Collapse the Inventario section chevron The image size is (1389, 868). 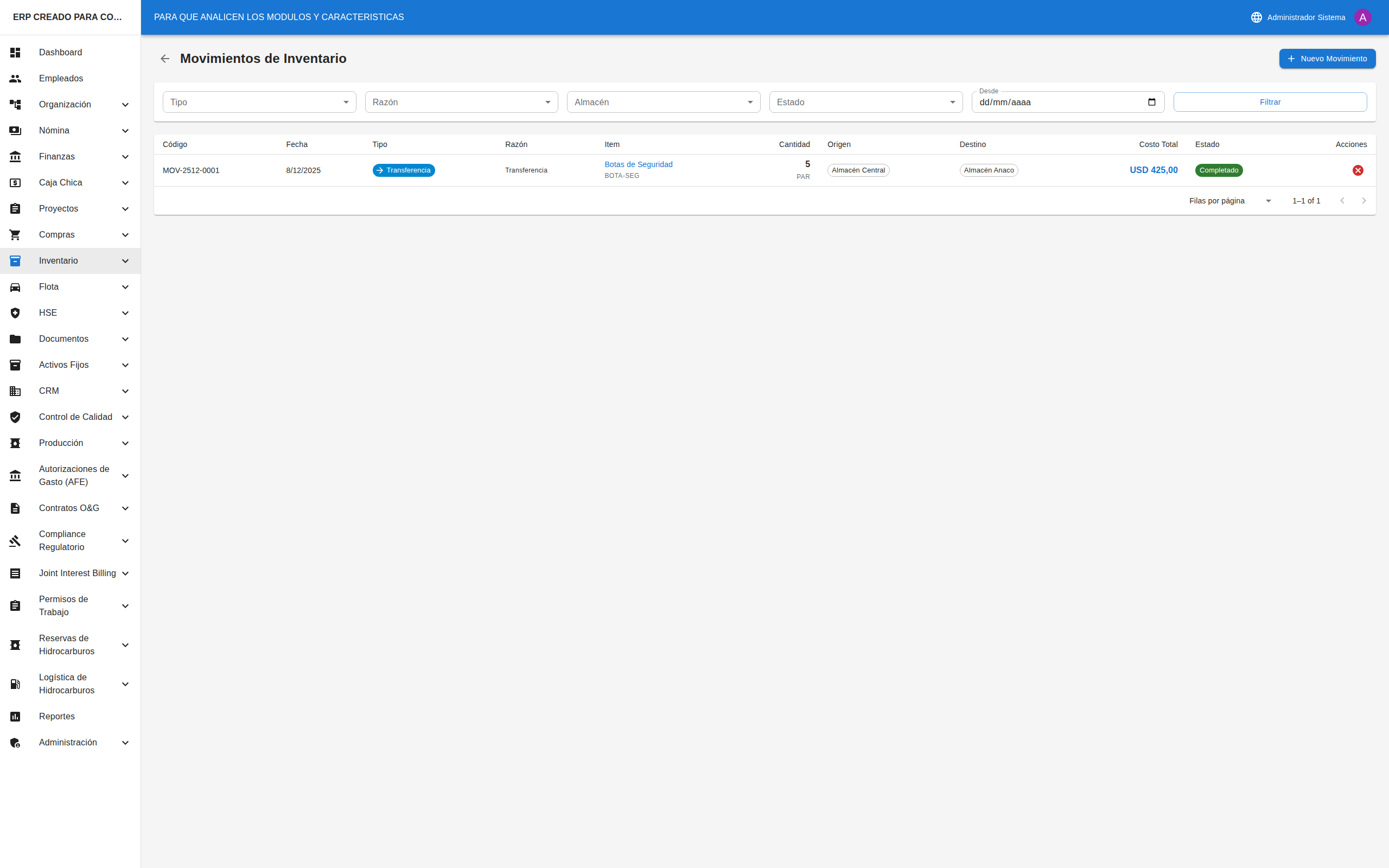(x=125, y=260)
